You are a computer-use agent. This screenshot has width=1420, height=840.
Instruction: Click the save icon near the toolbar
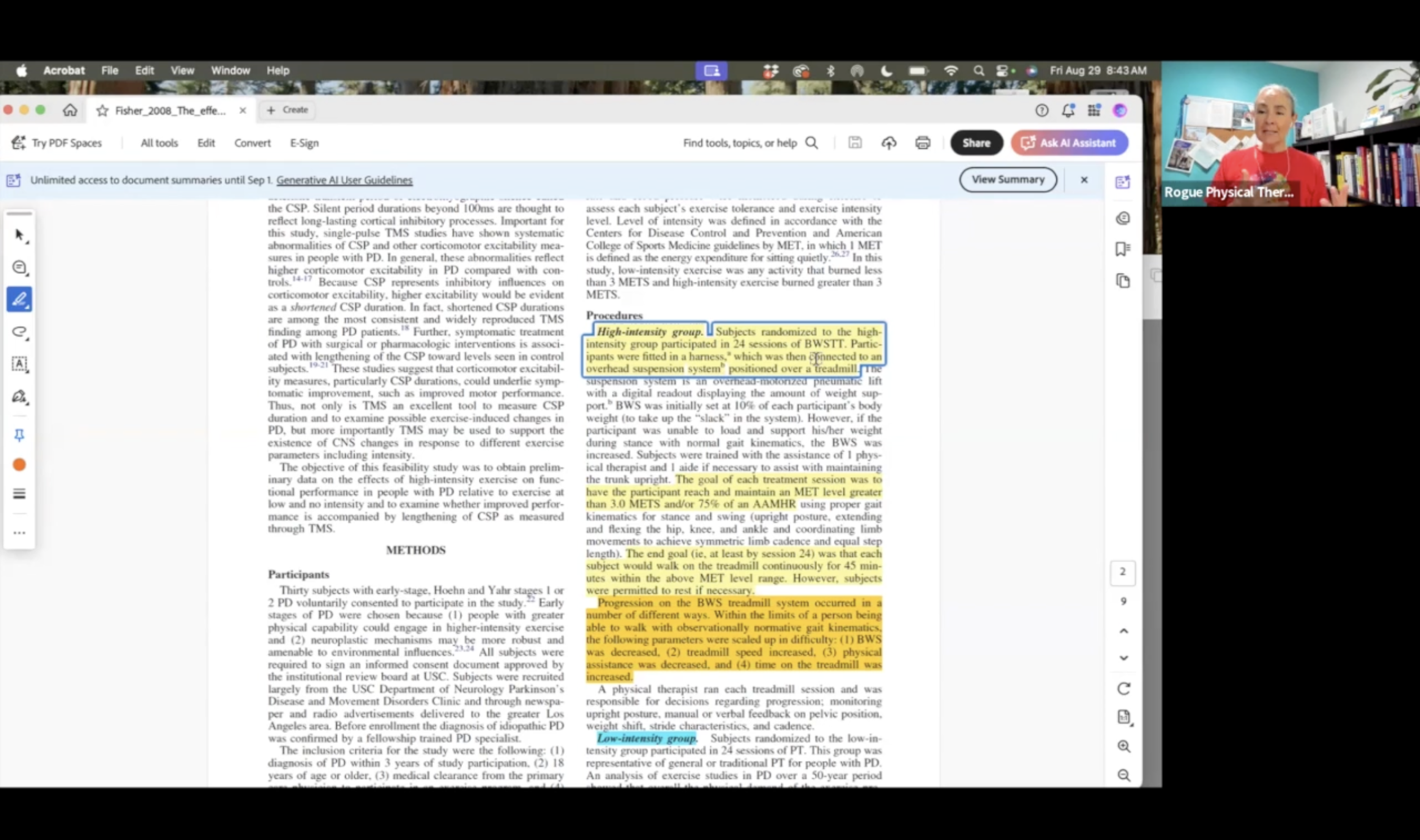tap(855, 143)
